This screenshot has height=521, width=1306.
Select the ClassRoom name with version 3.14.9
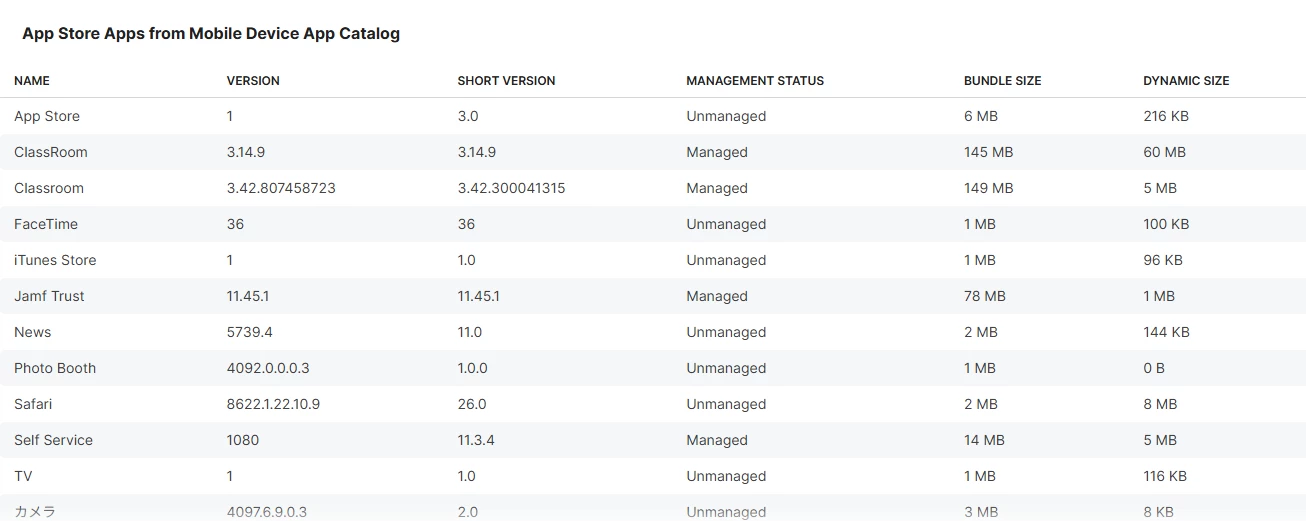coord(51,152)
